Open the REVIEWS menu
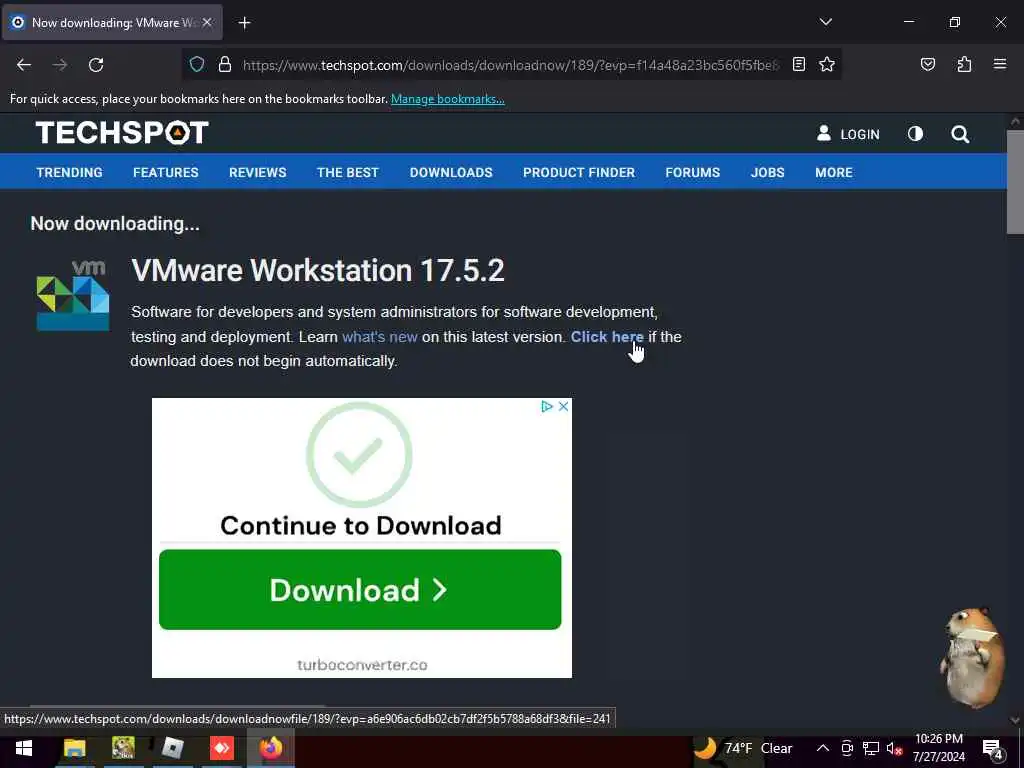 click(257, 172)
